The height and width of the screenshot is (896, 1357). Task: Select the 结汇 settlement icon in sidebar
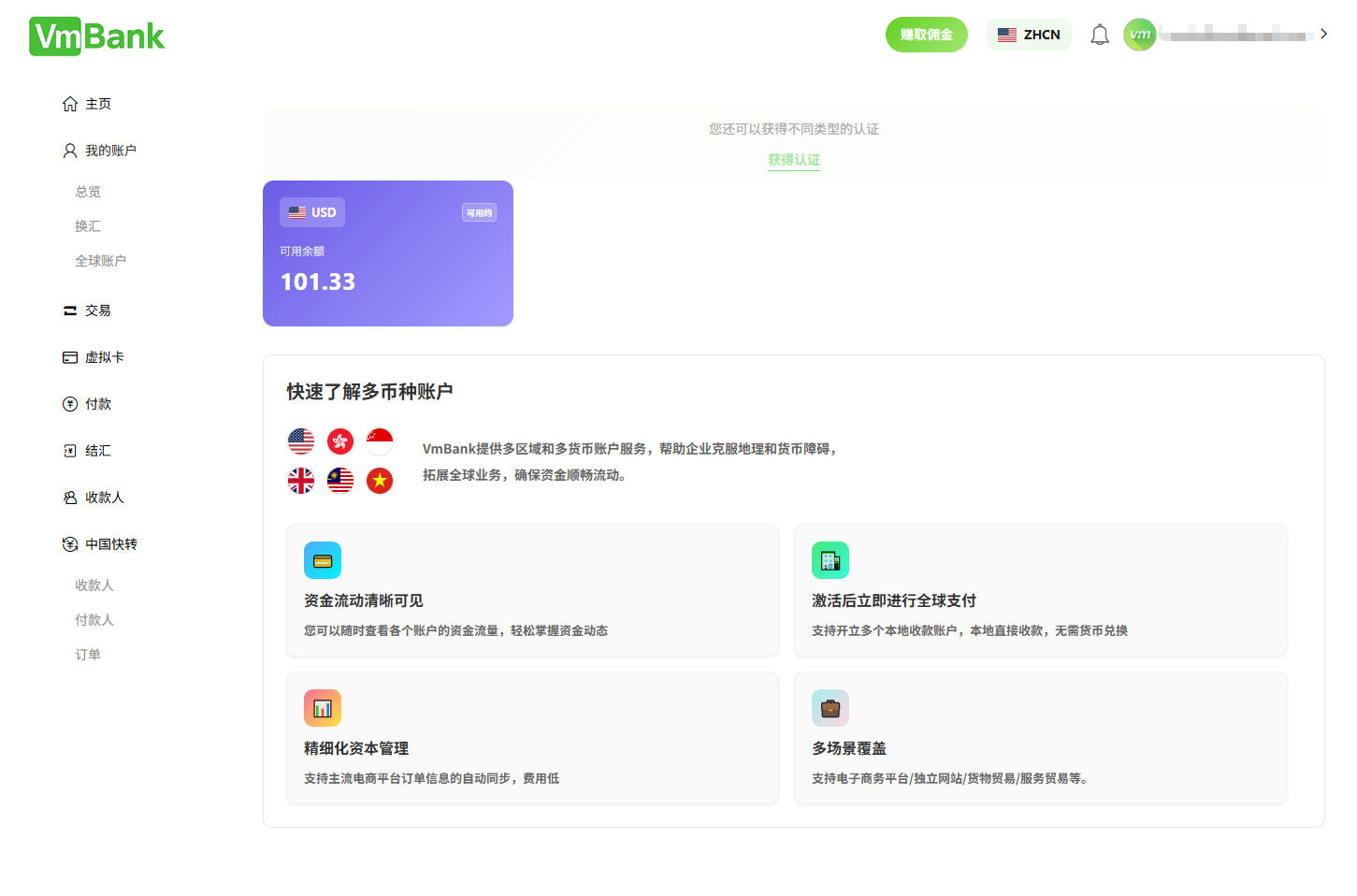click(x=69, y=450)
